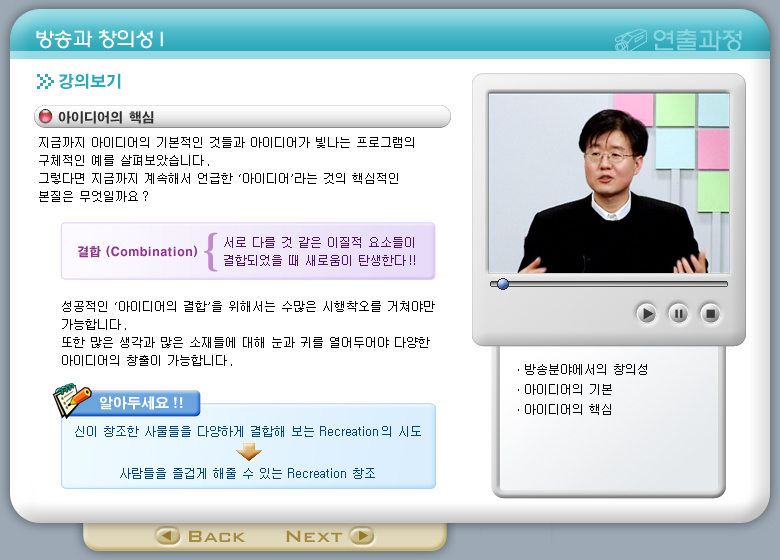Go to previous page with BACK

coord(201,536)
